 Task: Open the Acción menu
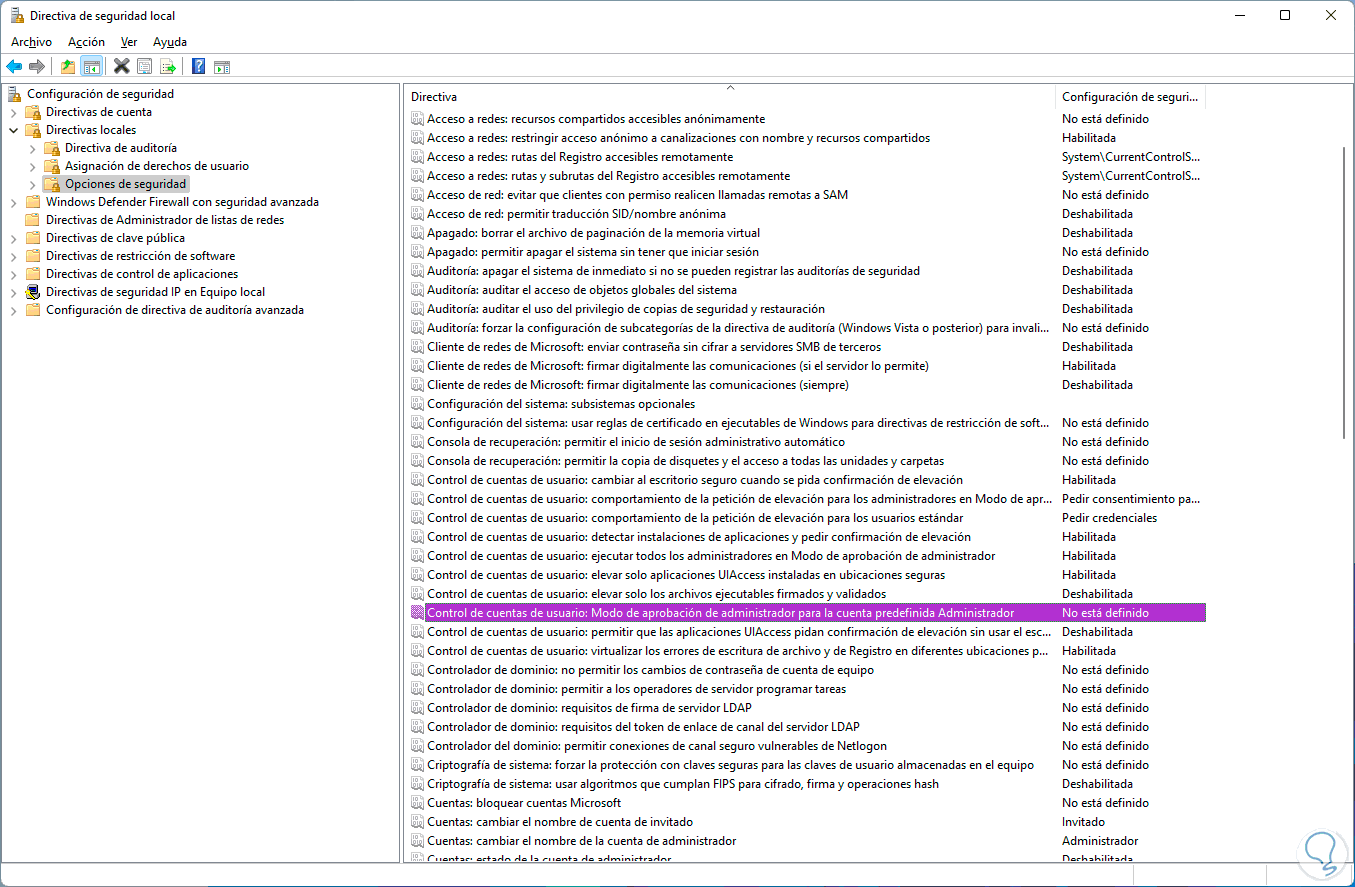(86, 42)
